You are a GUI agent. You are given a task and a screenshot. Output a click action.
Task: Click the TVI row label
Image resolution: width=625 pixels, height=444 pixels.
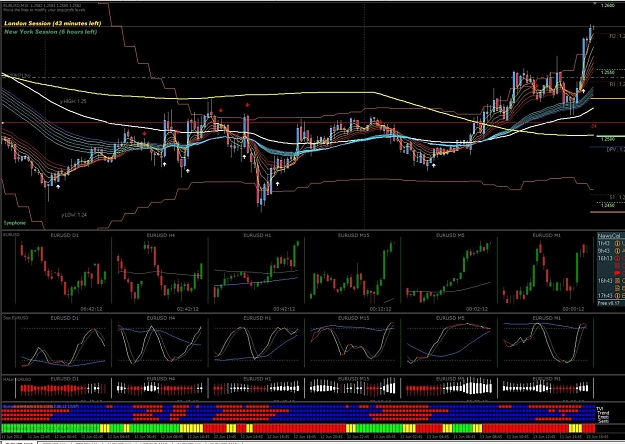[x=599, y=409]
